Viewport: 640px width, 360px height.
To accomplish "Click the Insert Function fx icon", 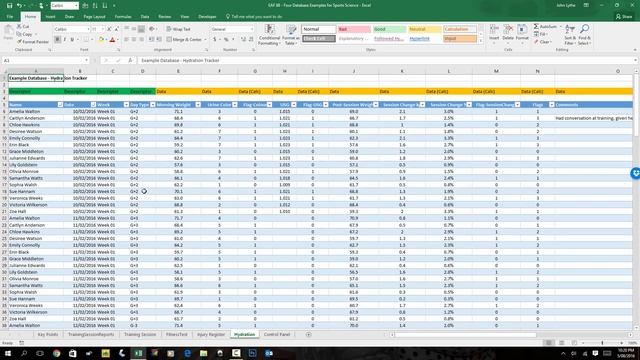I will tap(130, 60).
